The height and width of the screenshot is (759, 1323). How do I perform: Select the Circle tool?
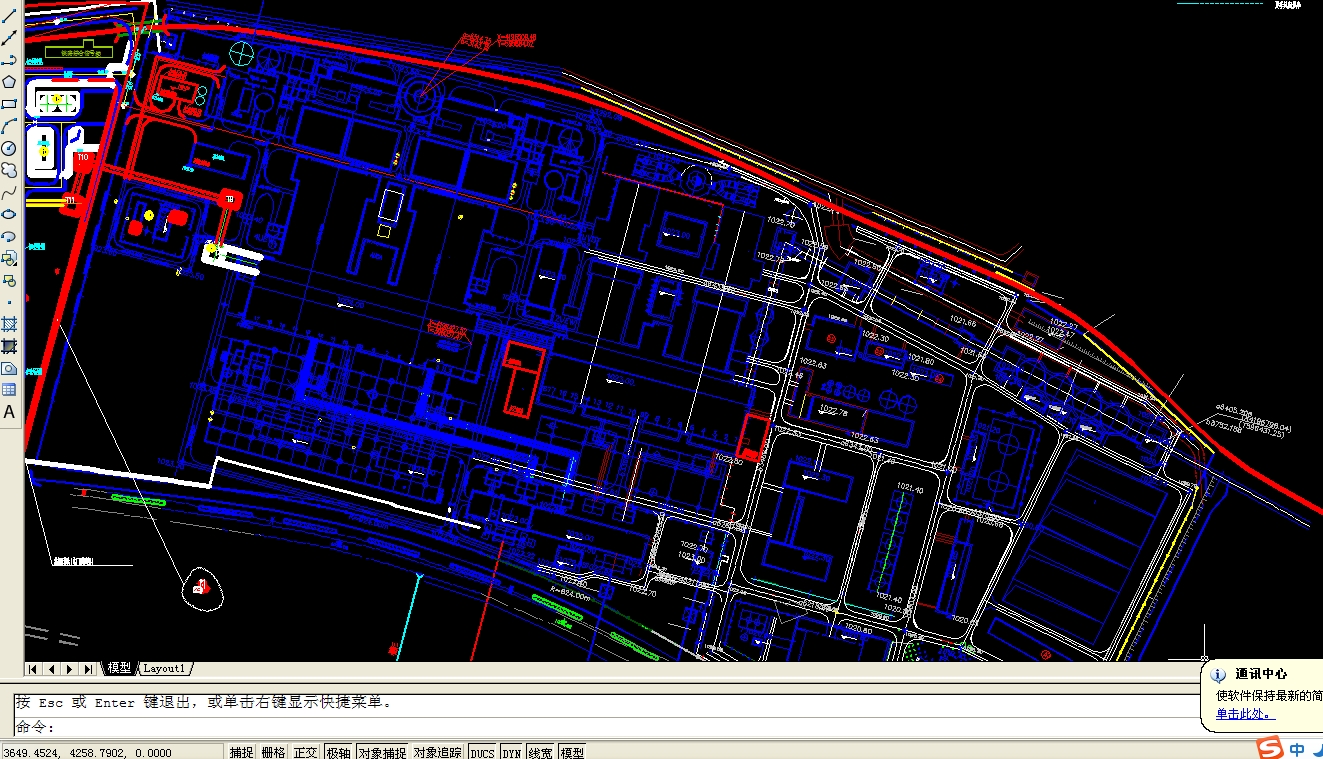click(9, 148)
